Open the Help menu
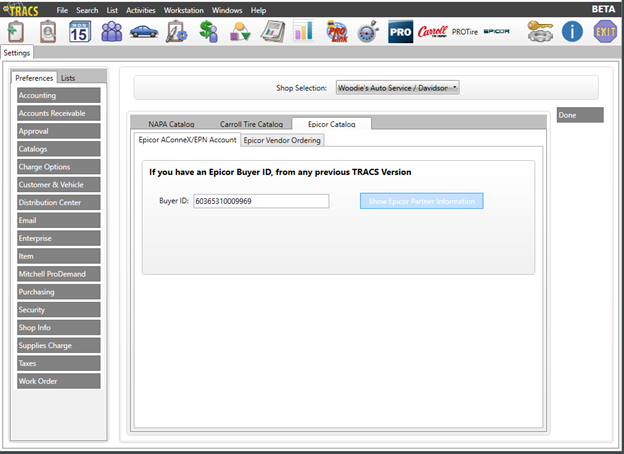This screenshot has height=454, width=624. [258, 10]
